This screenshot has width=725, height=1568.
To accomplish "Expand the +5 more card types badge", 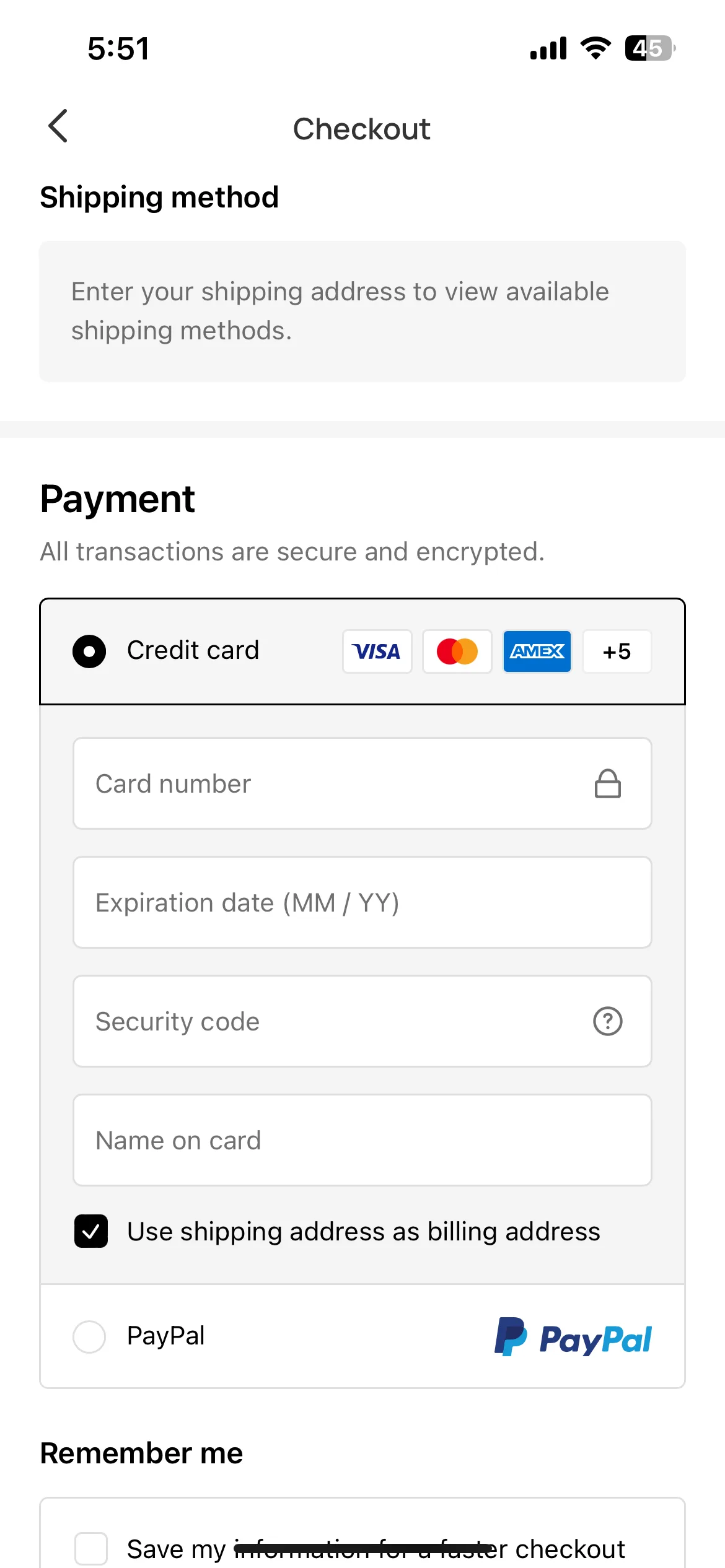I will coord(617,651).
